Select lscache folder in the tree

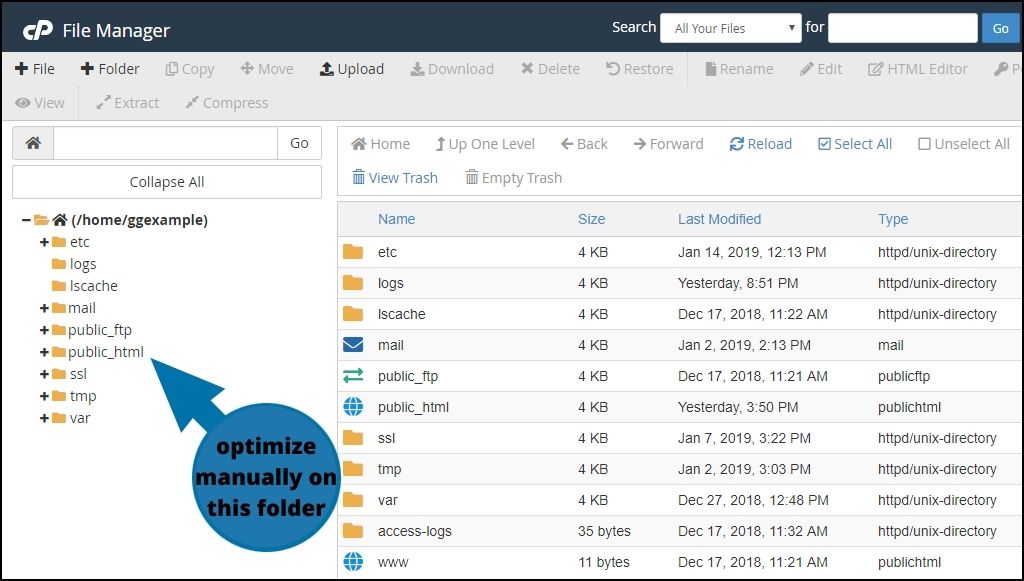85,286
